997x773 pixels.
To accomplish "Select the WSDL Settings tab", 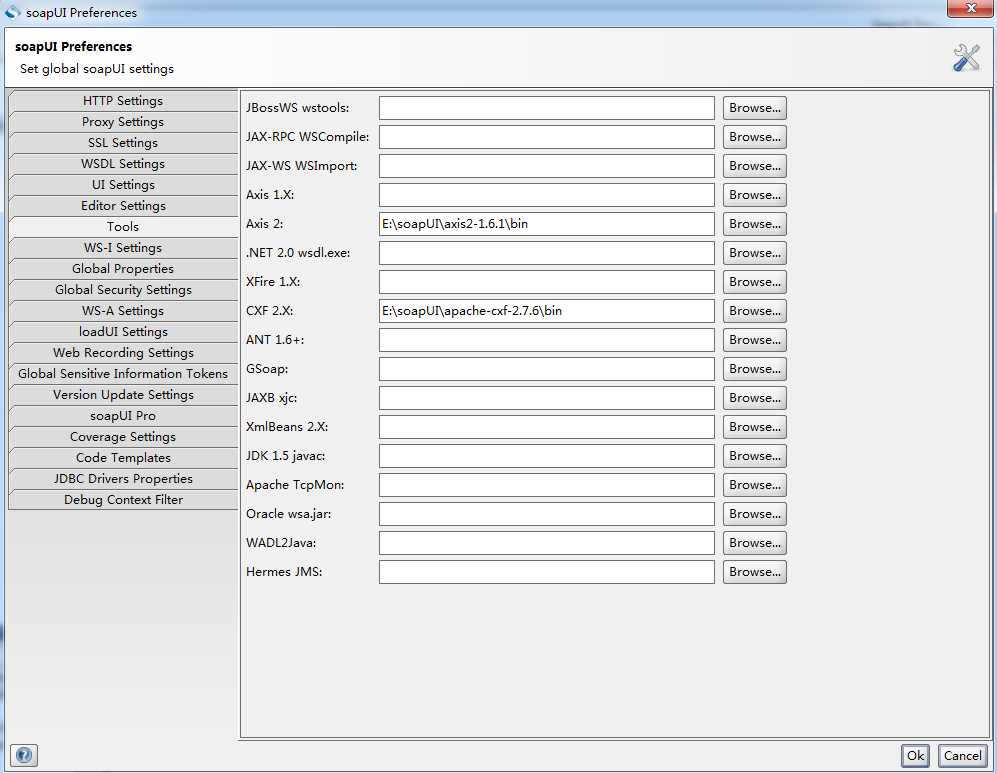I will (x=123, y=163).
